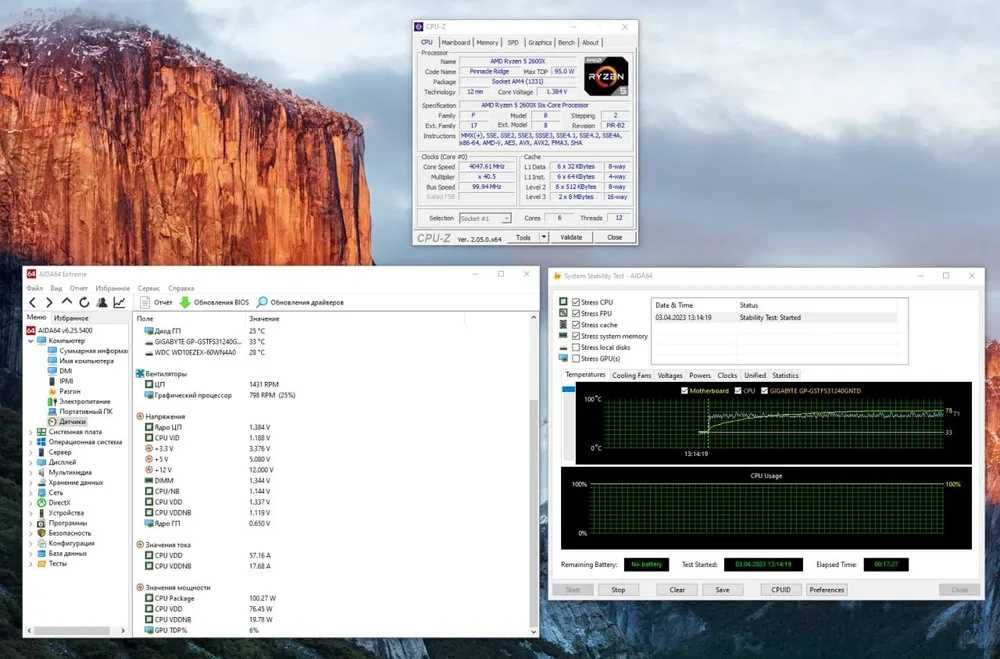Click the Устройства tree icon
The height and width of the screenshot is (659, 1000).
click(41, 513)
